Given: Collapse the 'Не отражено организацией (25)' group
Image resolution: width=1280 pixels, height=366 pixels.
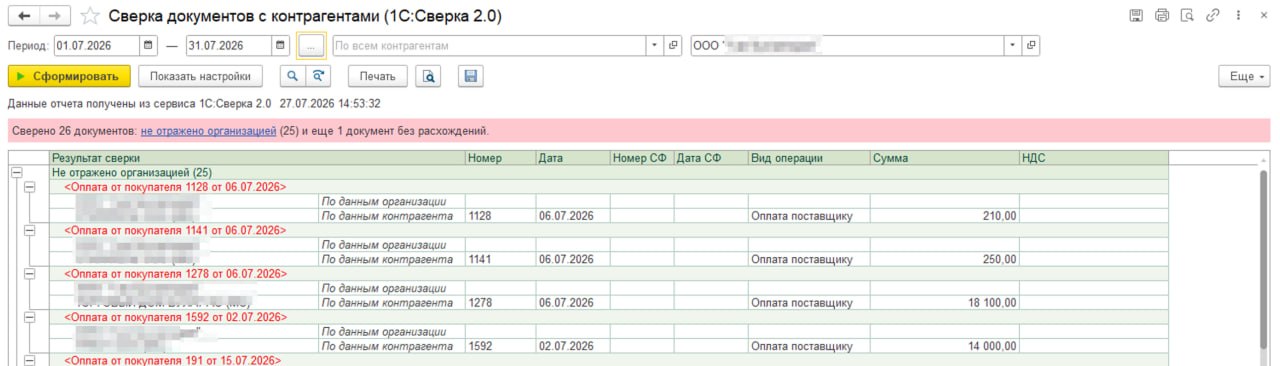Looking at the screenshot, I should pos(16,173).
